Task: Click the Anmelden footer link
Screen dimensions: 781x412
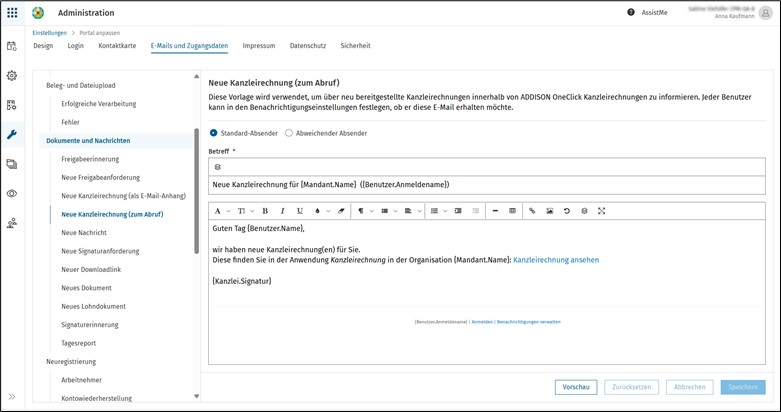Action: pos(482,322)
